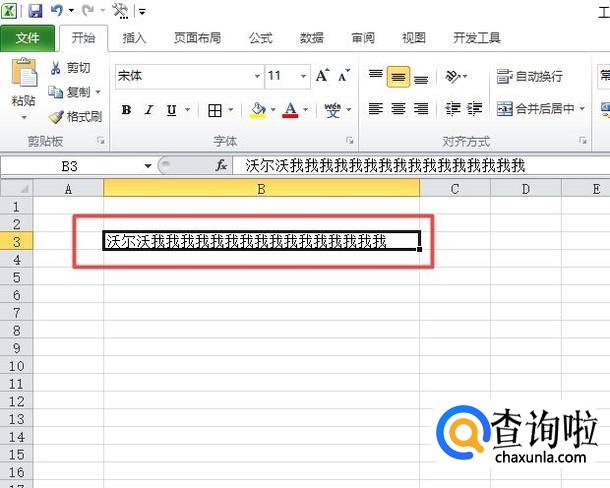The width and height of the screenshot is (610, 488).
Task: Select cell B3 containing 沃尔沃 text
Action: pos(261,241)
